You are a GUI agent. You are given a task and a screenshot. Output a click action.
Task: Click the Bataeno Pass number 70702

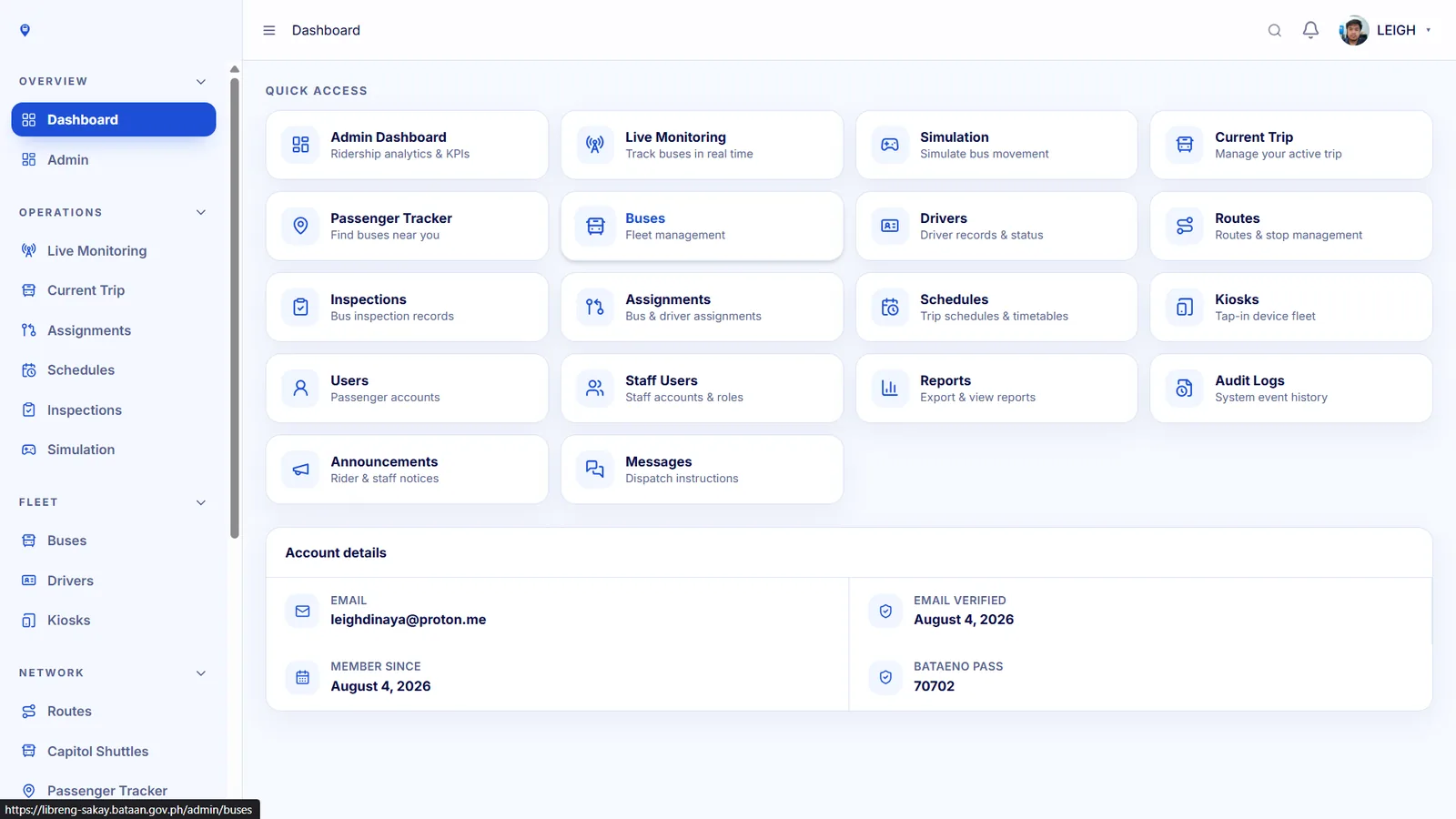(x=934, y=686)
